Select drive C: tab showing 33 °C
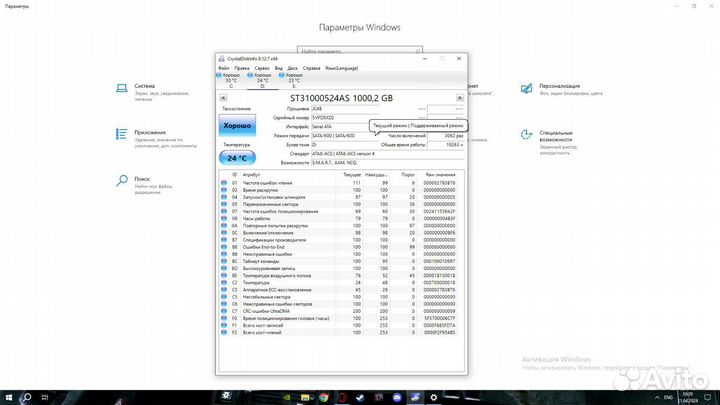 pyautogui.click(x=231, y=80)
